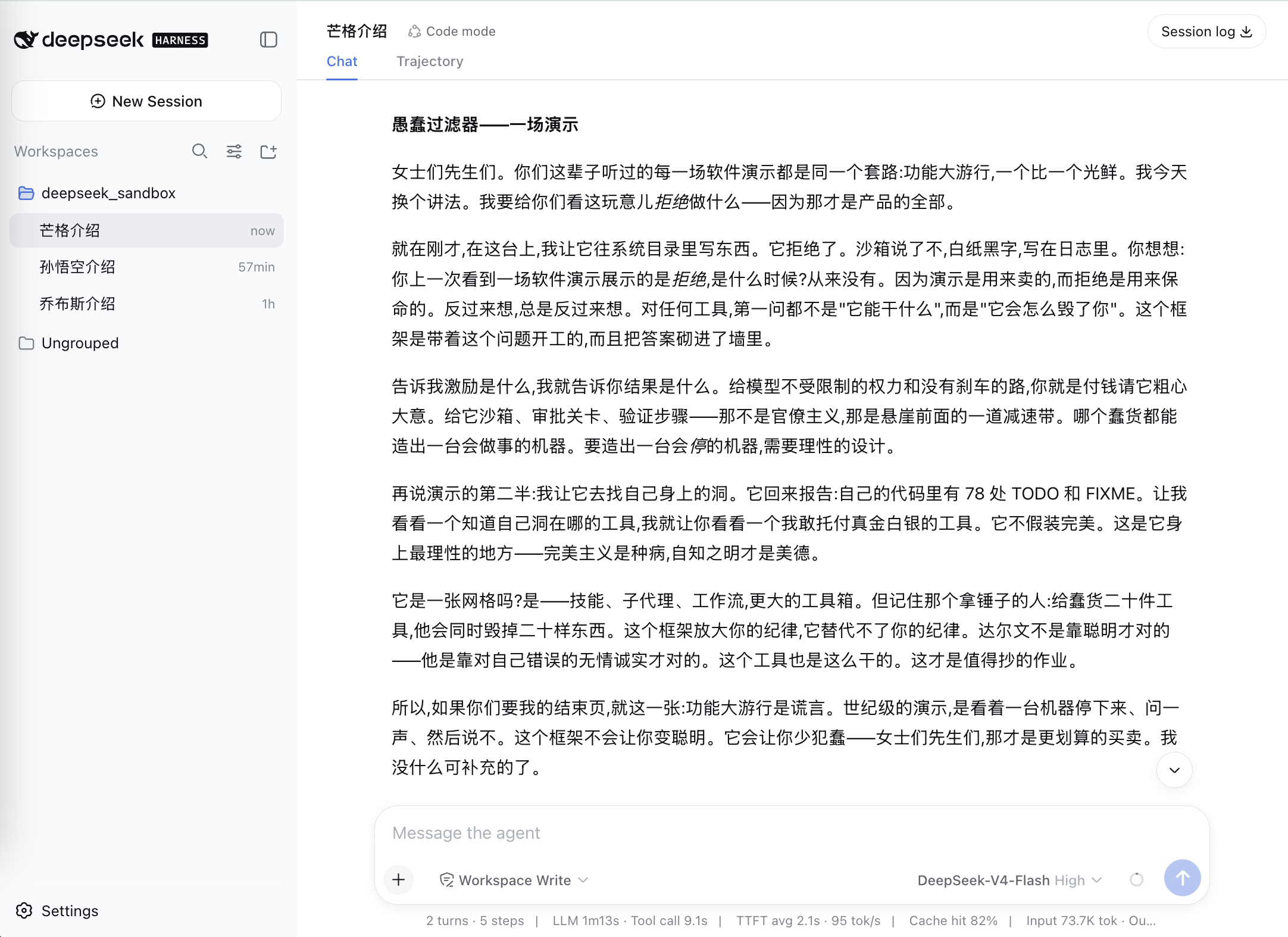
Task: Click 'Input 73.7K tok' status entry
Action: 1071,920
